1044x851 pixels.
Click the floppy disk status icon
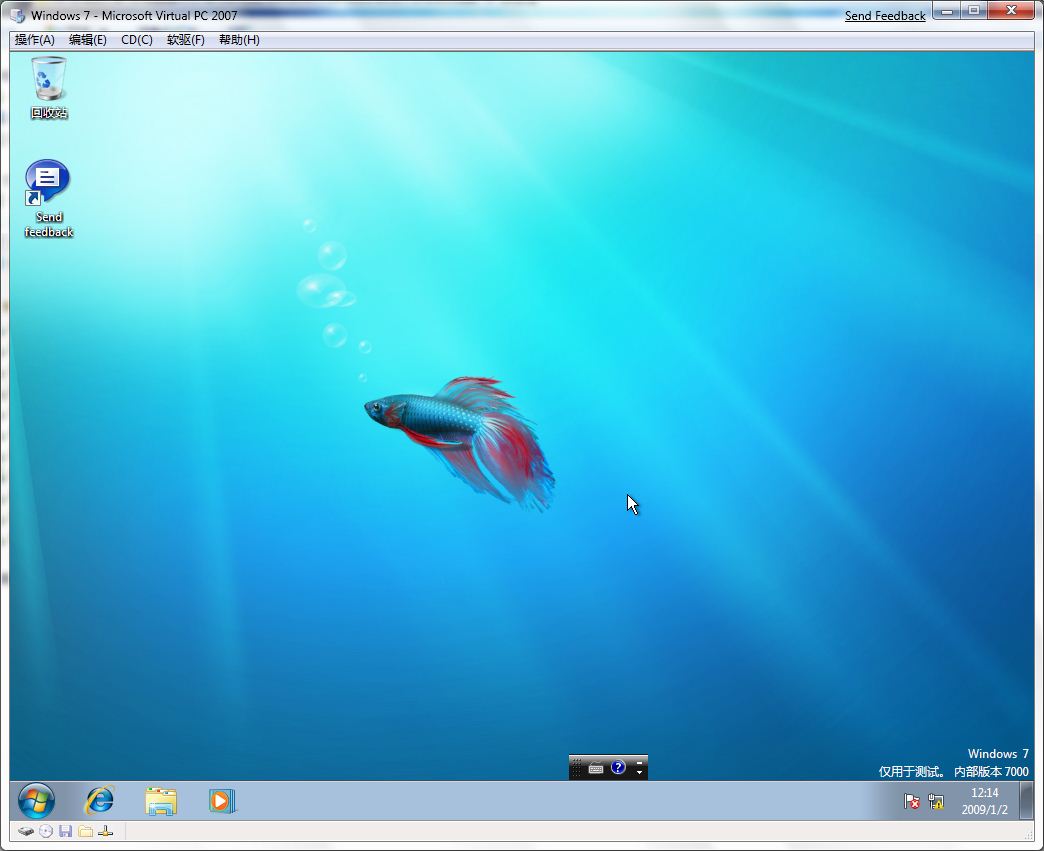coord(65,831)
